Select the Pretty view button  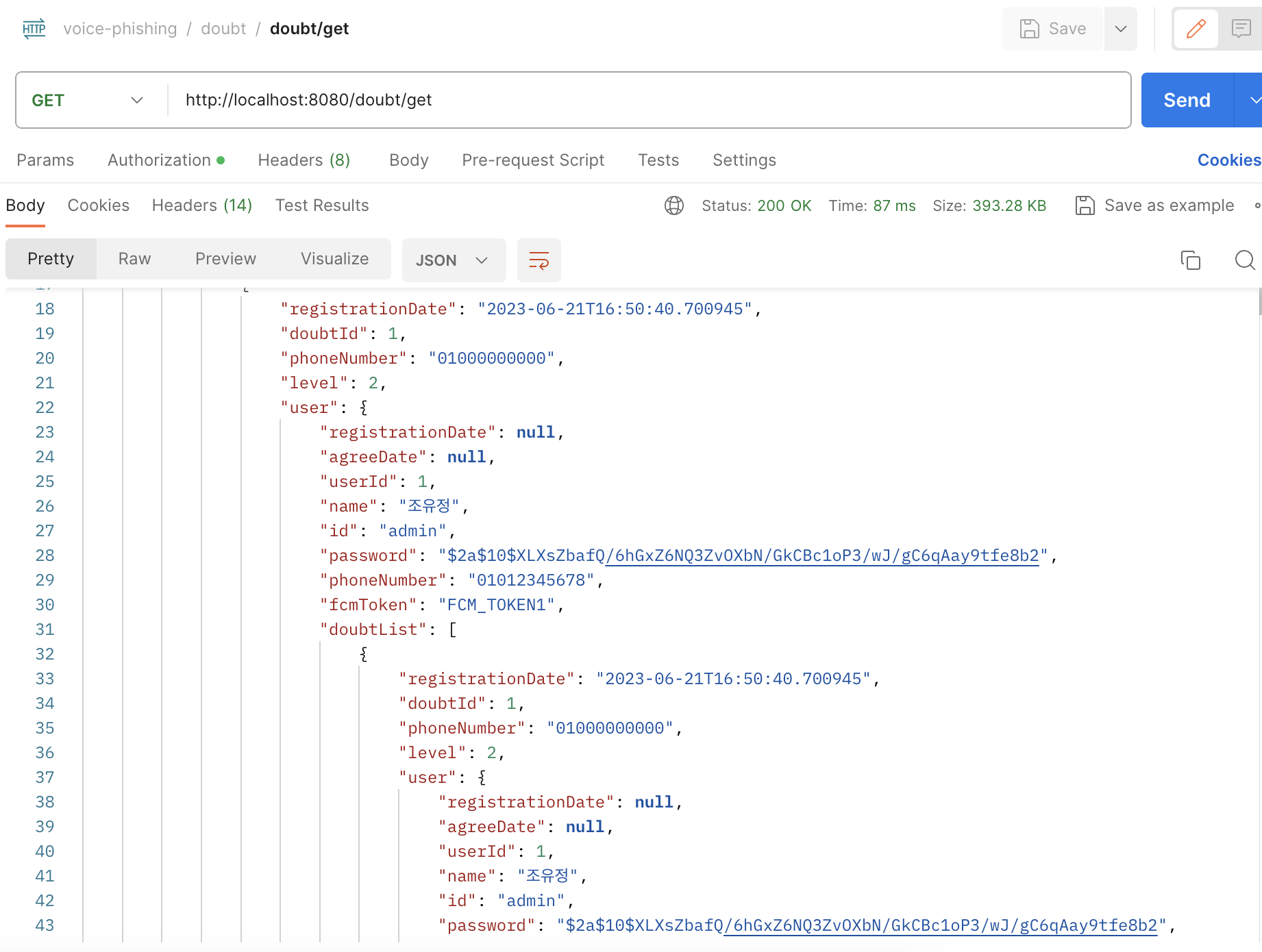[51, 259]
